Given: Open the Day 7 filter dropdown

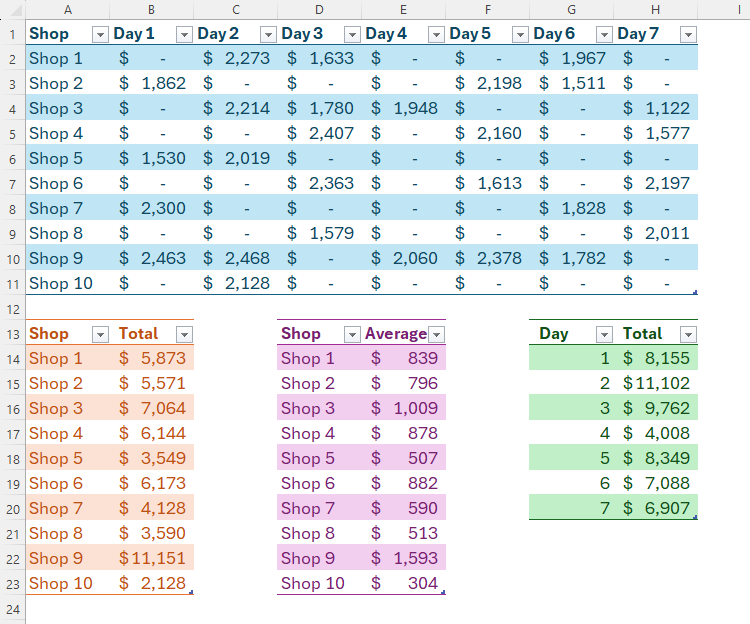Looking at the screenshot, I should click(688, 34).
